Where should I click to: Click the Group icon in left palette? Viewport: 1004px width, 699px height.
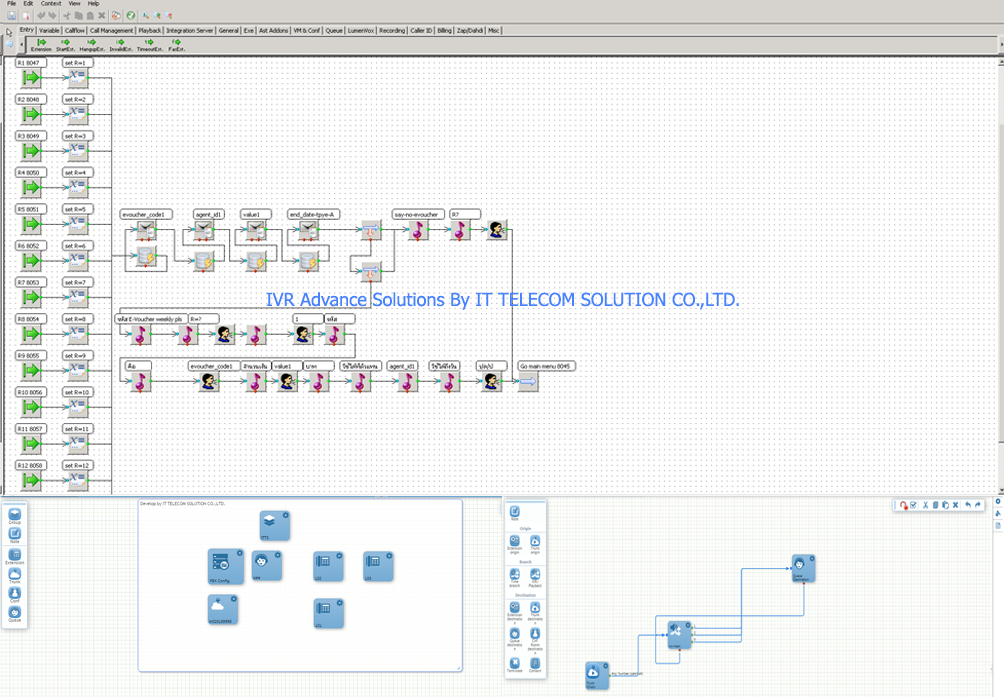pos(15,516)
